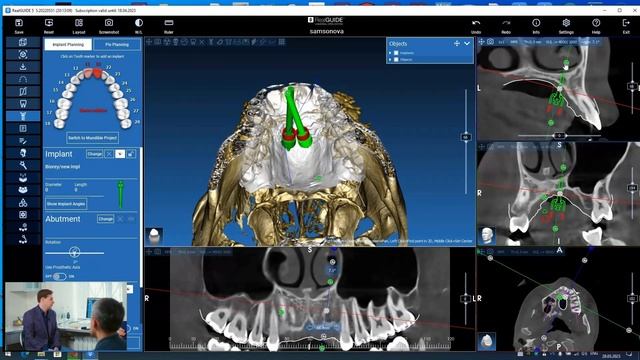Select the nerve tracing sidebar tool
The image size is (640, 360).
click(23, 91)
